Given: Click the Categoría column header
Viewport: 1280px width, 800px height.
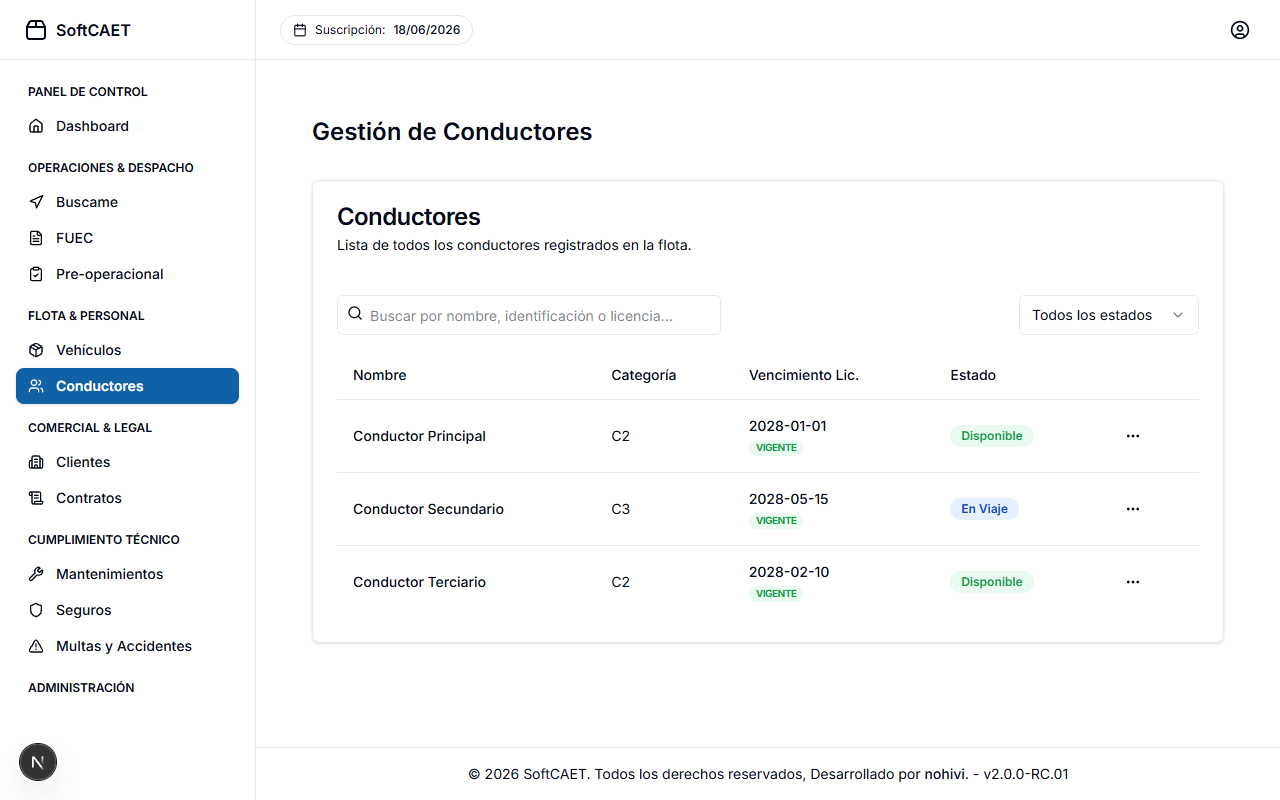Looking at the screenshot, I should (644, 375).
